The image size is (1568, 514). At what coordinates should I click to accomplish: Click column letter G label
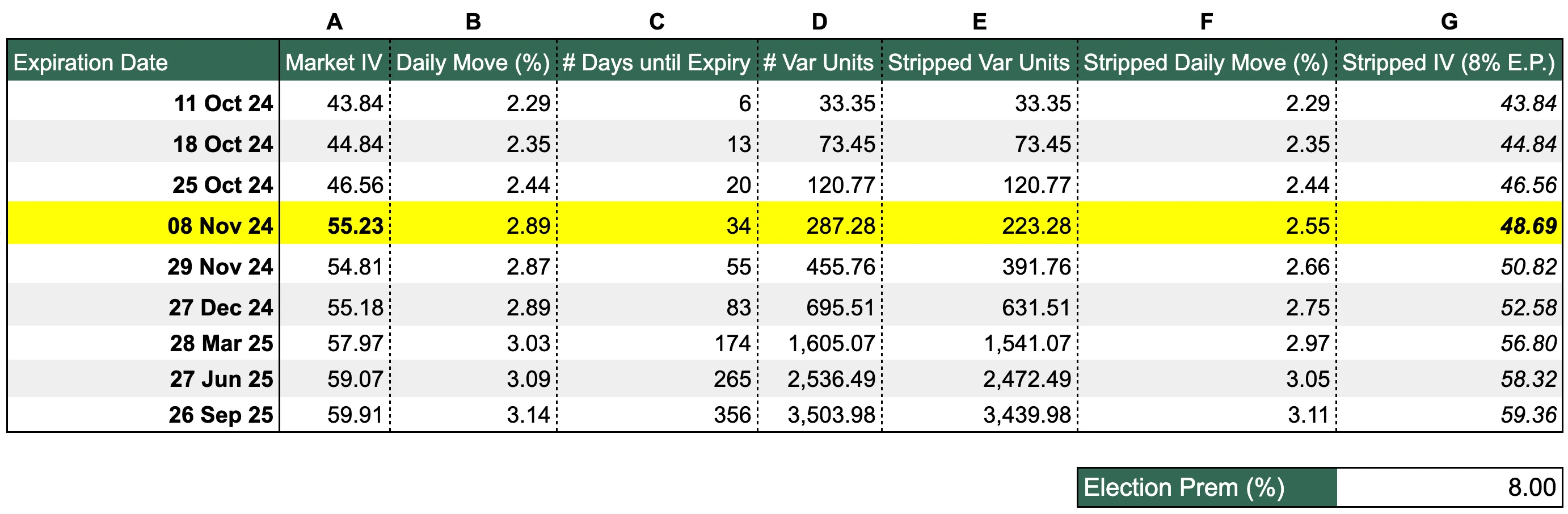pyautogui.click(x=1449, y=22)
